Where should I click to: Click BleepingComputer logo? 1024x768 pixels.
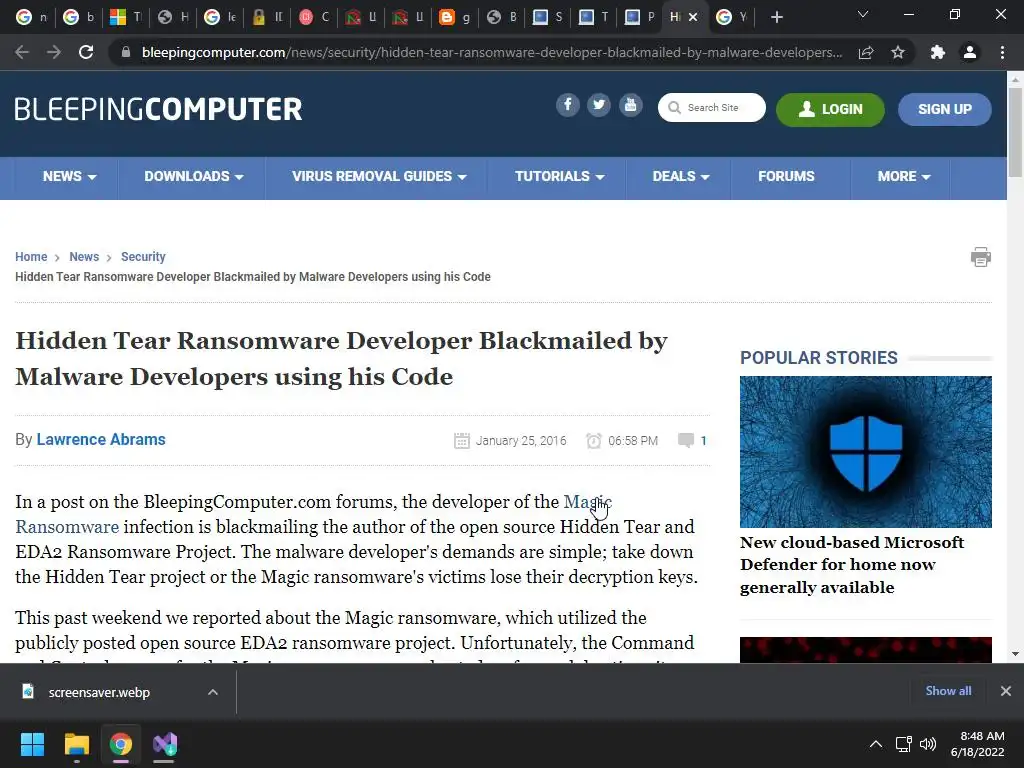click(x=158, y=109)
